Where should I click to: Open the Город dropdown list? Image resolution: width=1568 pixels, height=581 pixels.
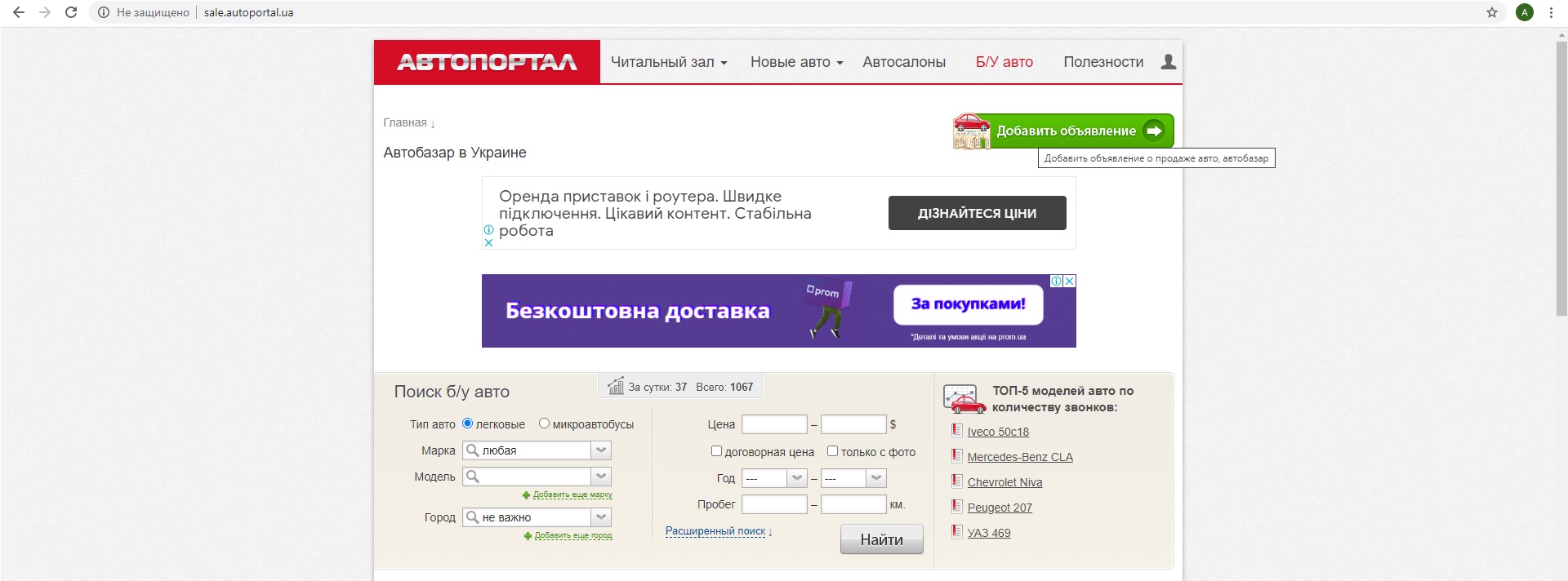601,517
